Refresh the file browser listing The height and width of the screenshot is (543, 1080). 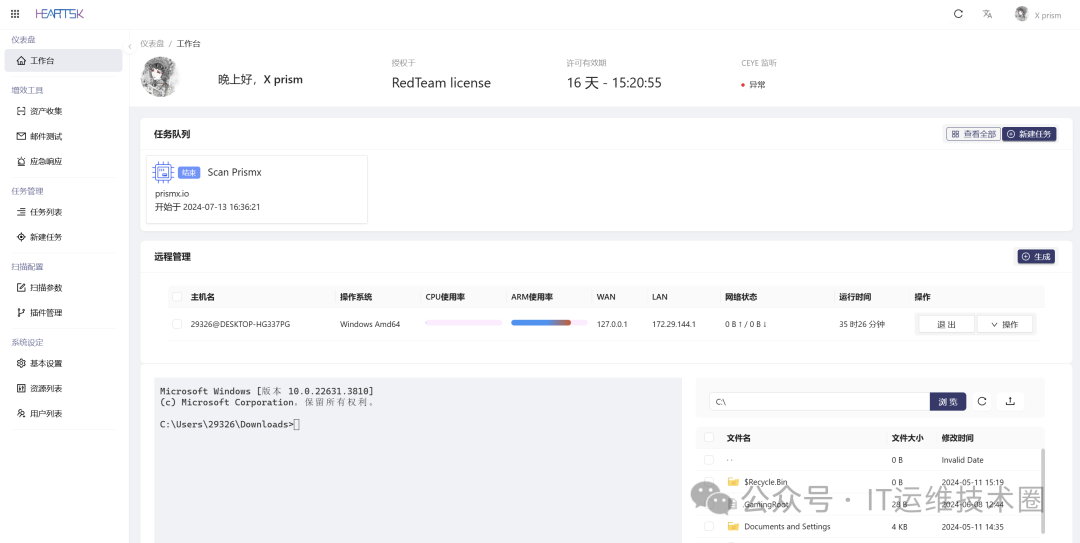click(982, 401)
